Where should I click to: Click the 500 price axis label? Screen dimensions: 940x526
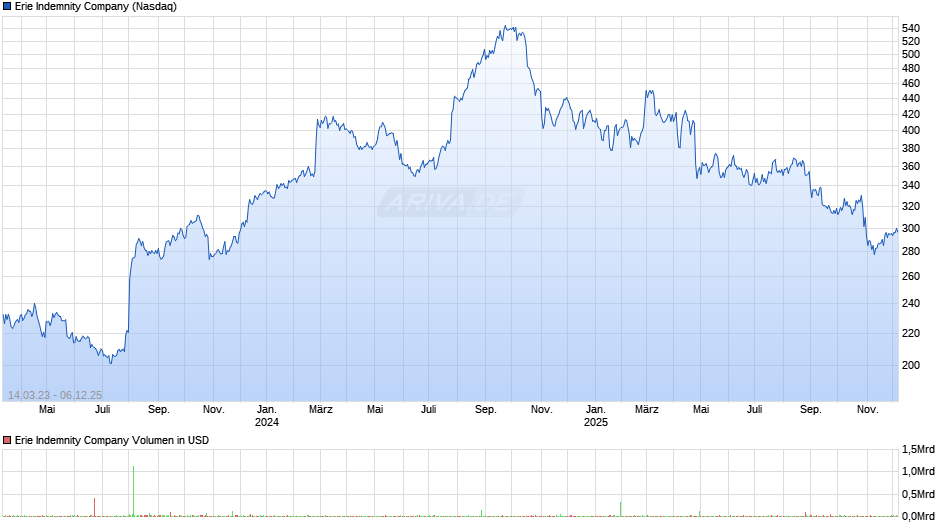pyautogui.click(x=911, y=55)
